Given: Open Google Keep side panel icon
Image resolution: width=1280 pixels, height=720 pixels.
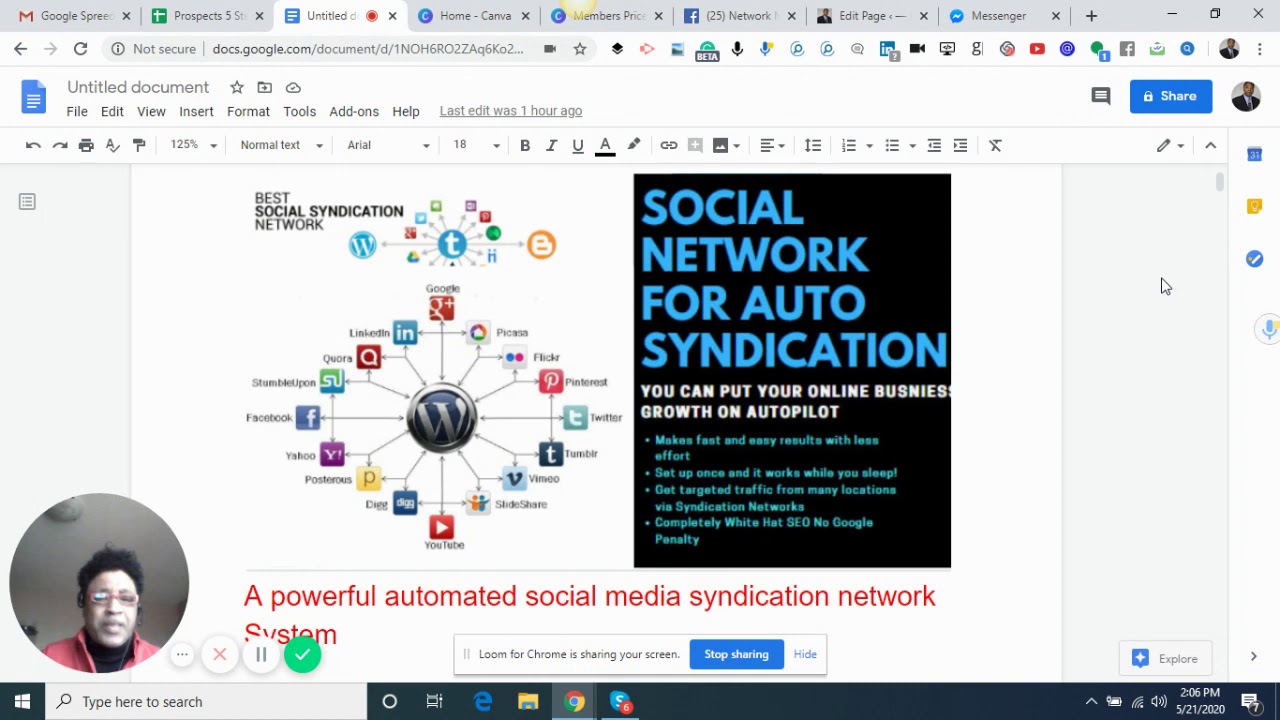Looking at the screenshot, I should pos(1254,206).
